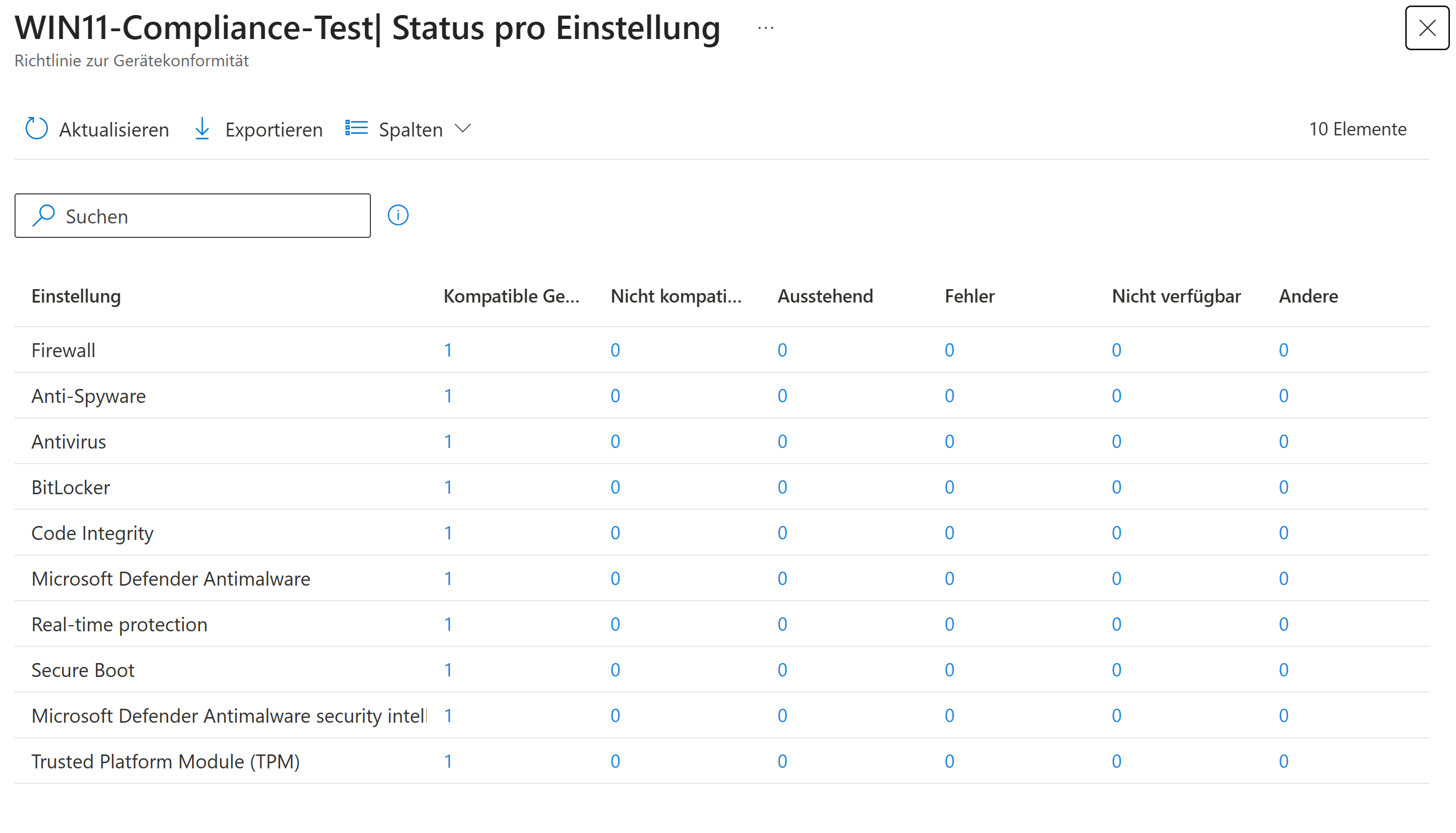Sort by the Fehler column header

click(x=969, y=296)
